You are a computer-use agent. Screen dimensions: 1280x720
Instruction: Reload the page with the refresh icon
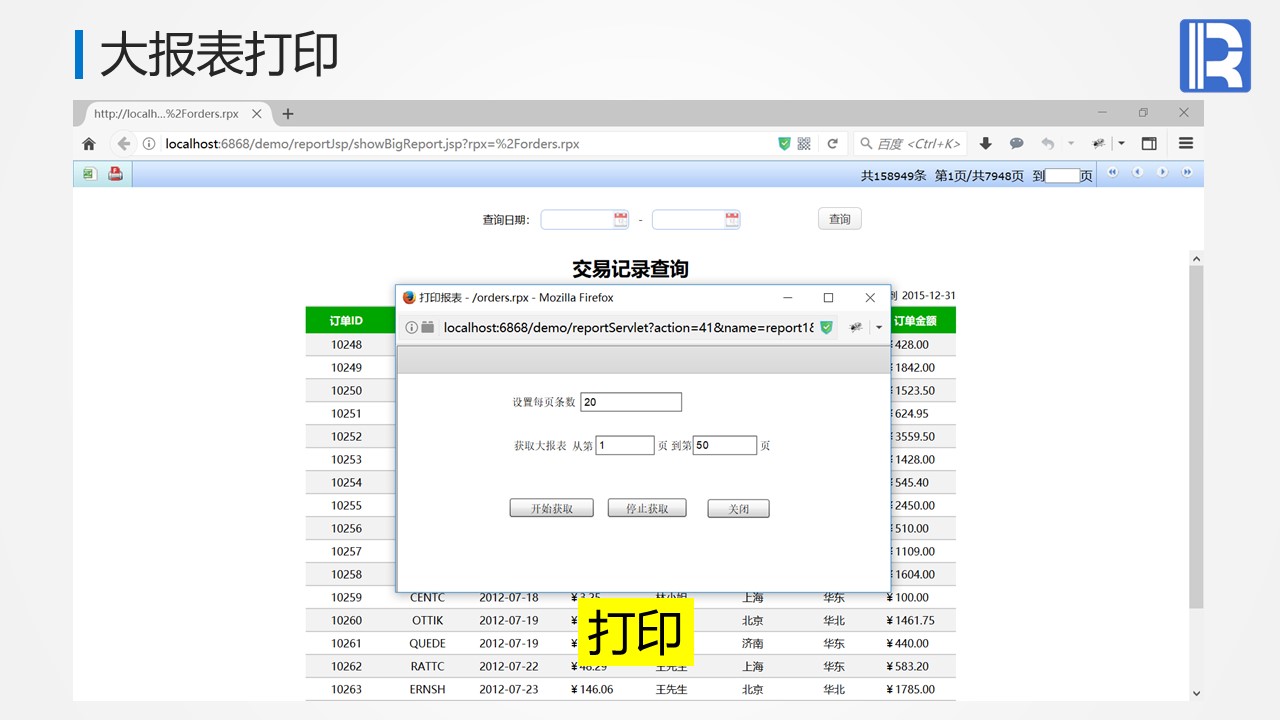point(832,144)
